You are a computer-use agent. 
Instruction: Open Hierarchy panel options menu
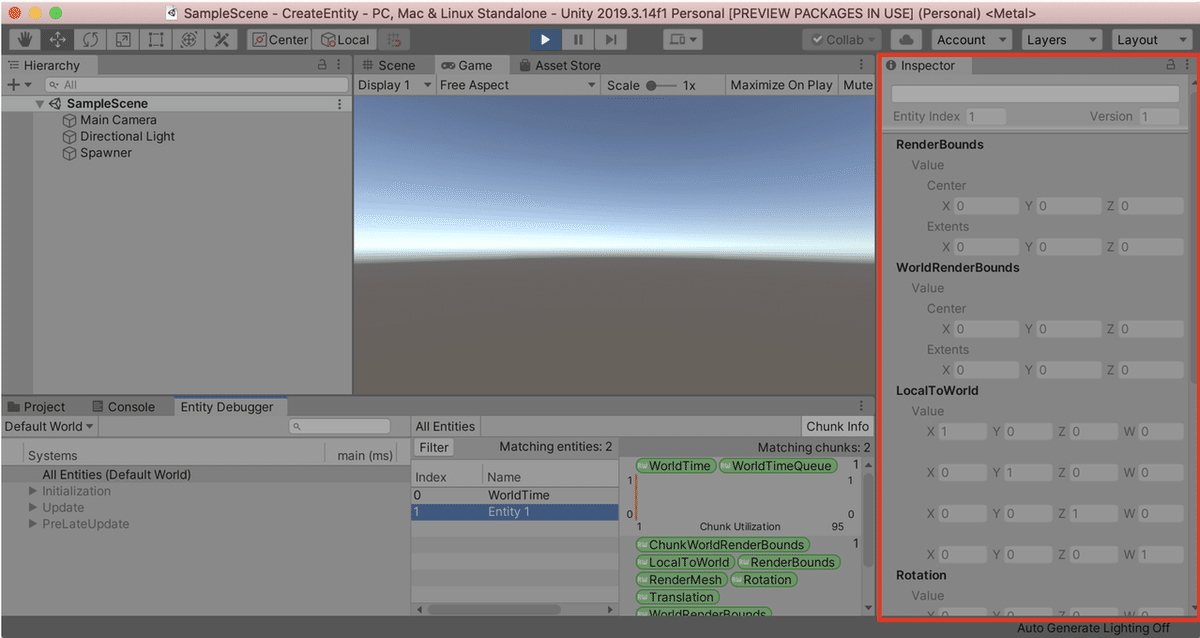click(340, 65)
